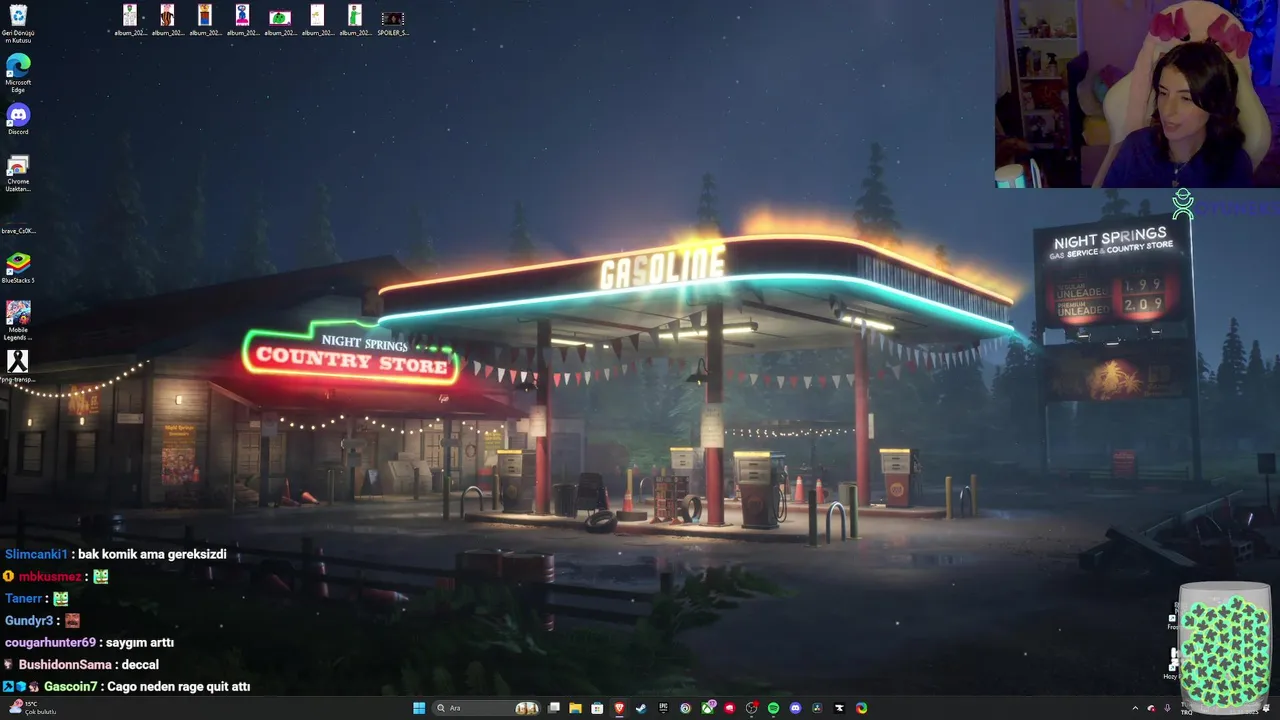Open Epic Games Launcher from the taskbar
This screenshot has height=720, width=1280.
663,708
